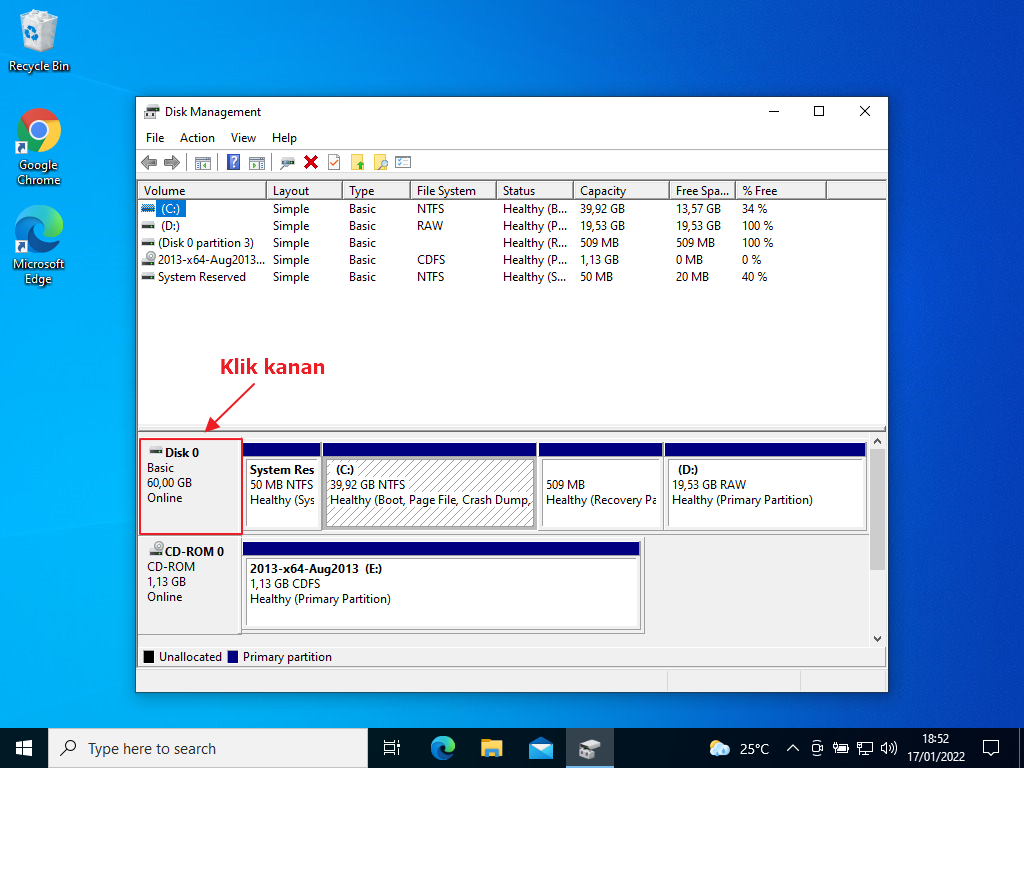
Task: Select the System Reserved 50 MB partition block
Action: (282, 487)
